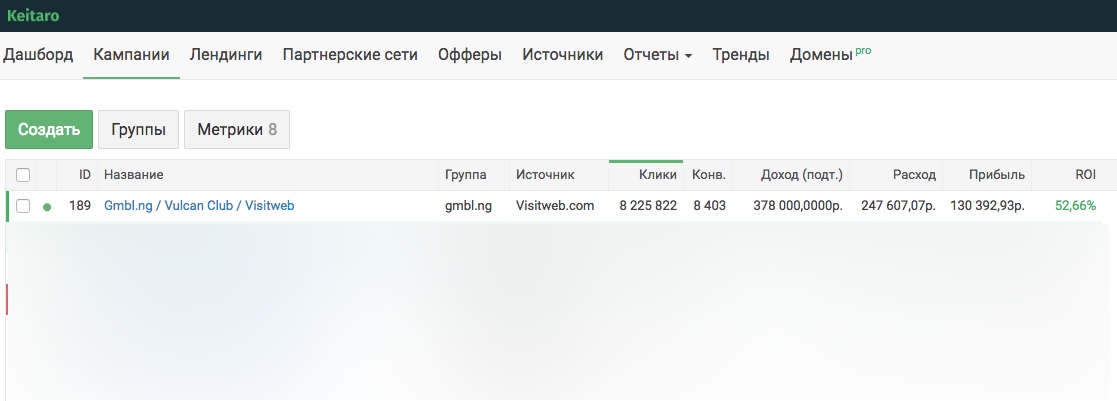
Task: Click the 247 607,07р. cost value
Action: point(899,206)
